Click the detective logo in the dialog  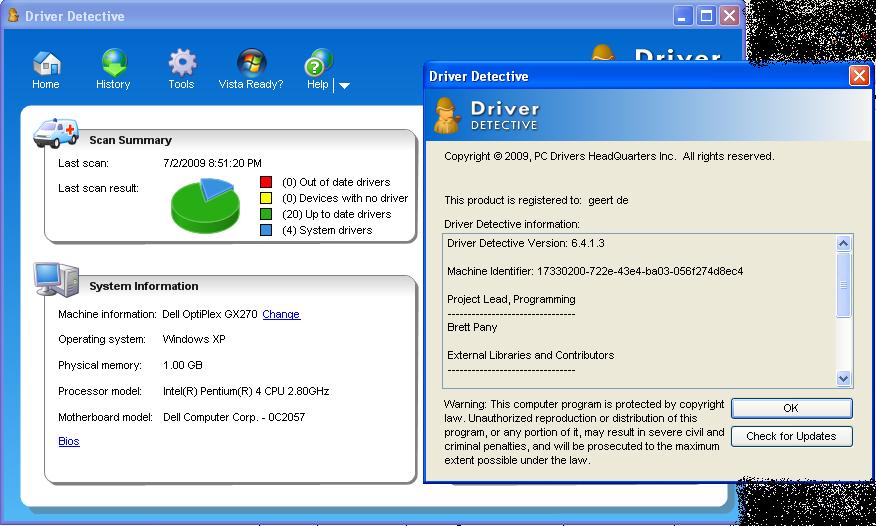447,116
